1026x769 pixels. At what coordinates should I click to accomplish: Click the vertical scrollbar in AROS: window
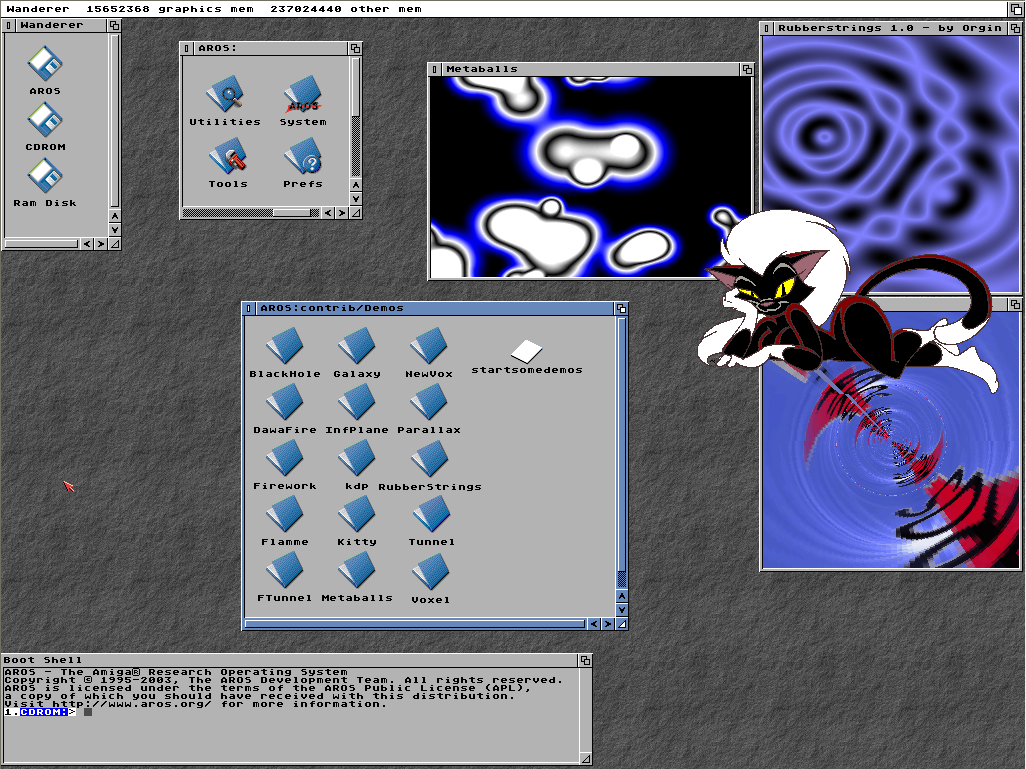355,118
